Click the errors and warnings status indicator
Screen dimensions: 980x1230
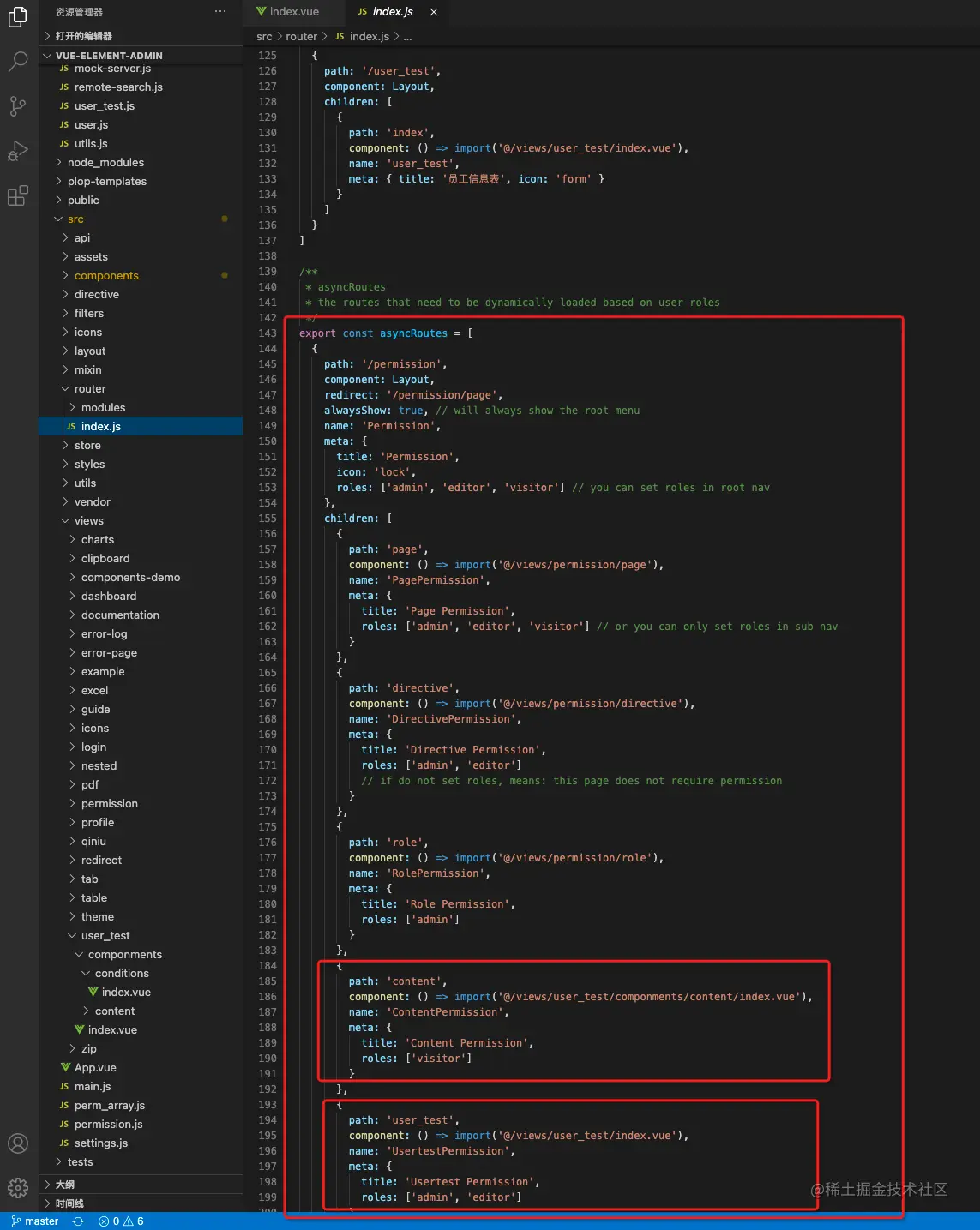pos(121,1221)
